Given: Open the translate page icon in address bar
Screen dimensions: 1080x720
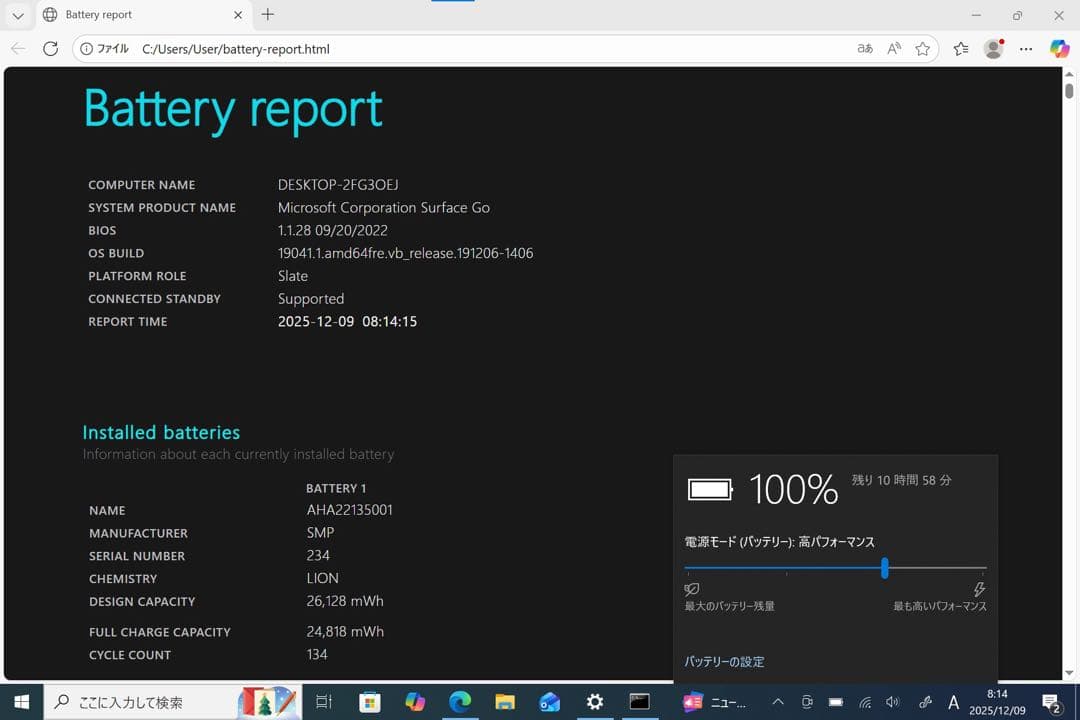Looking at the screenshot, I should coord(865,49).
